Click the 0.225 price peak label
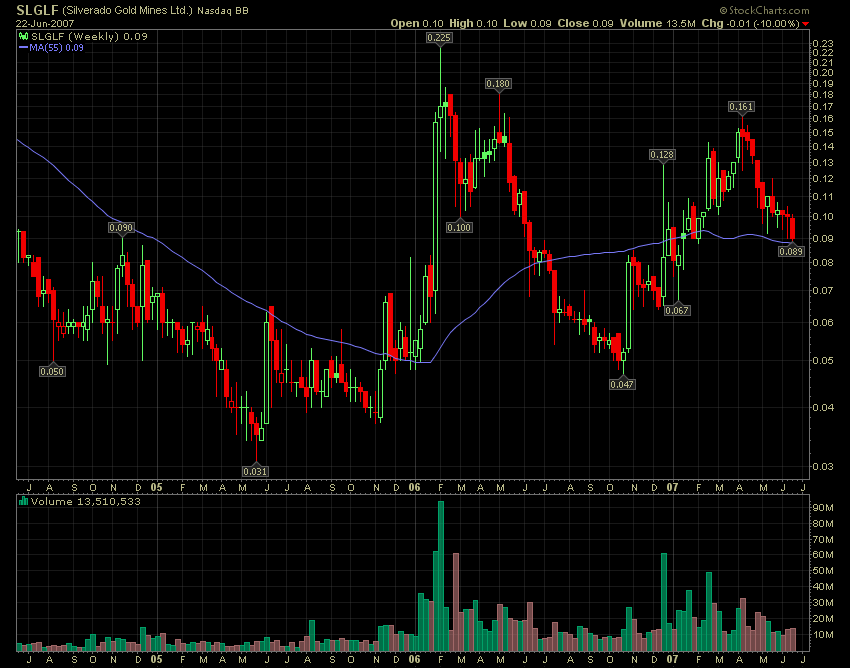 439,37
